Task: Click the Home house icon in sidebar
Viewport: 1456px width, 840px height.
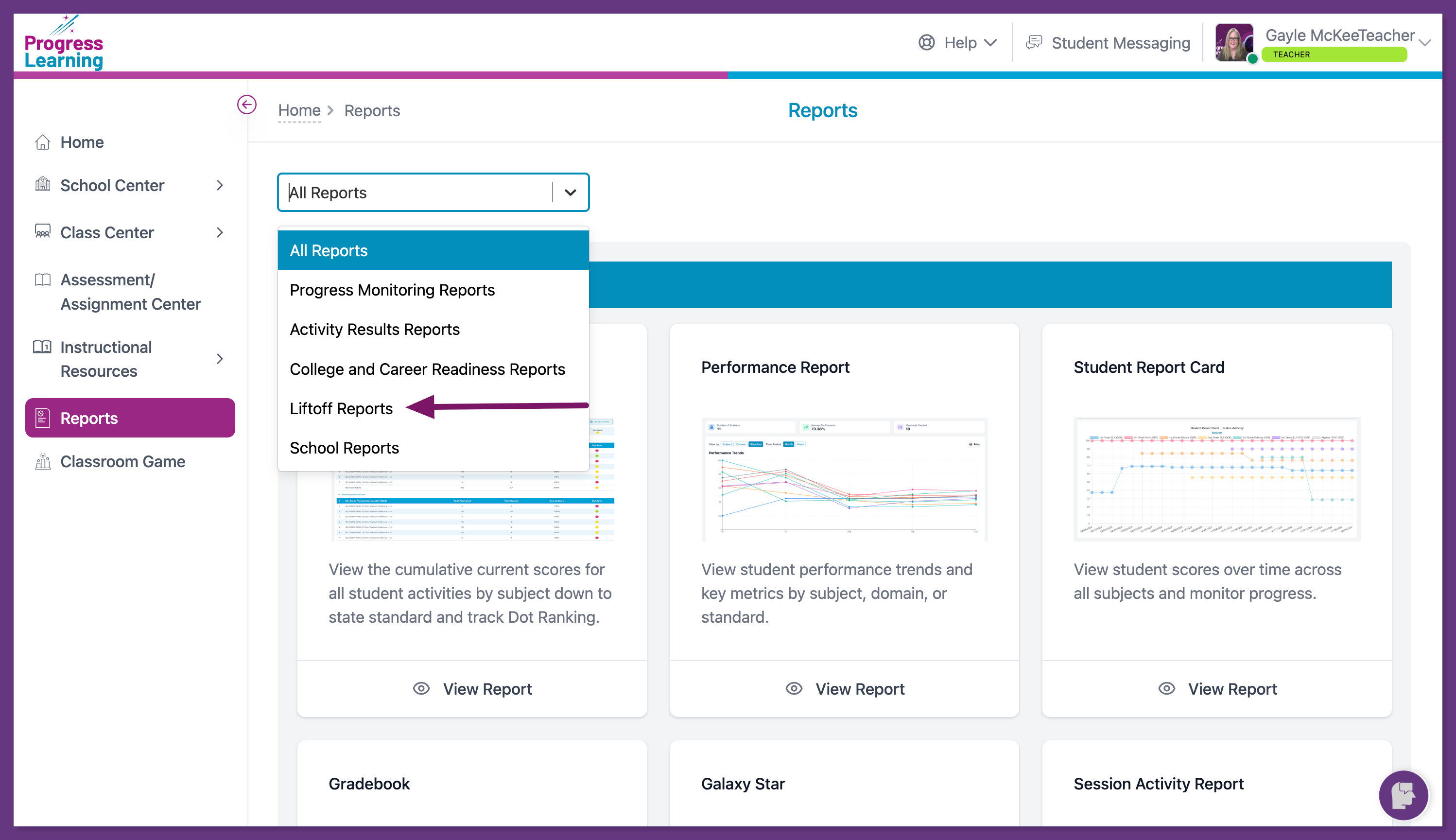Action: 43,142
